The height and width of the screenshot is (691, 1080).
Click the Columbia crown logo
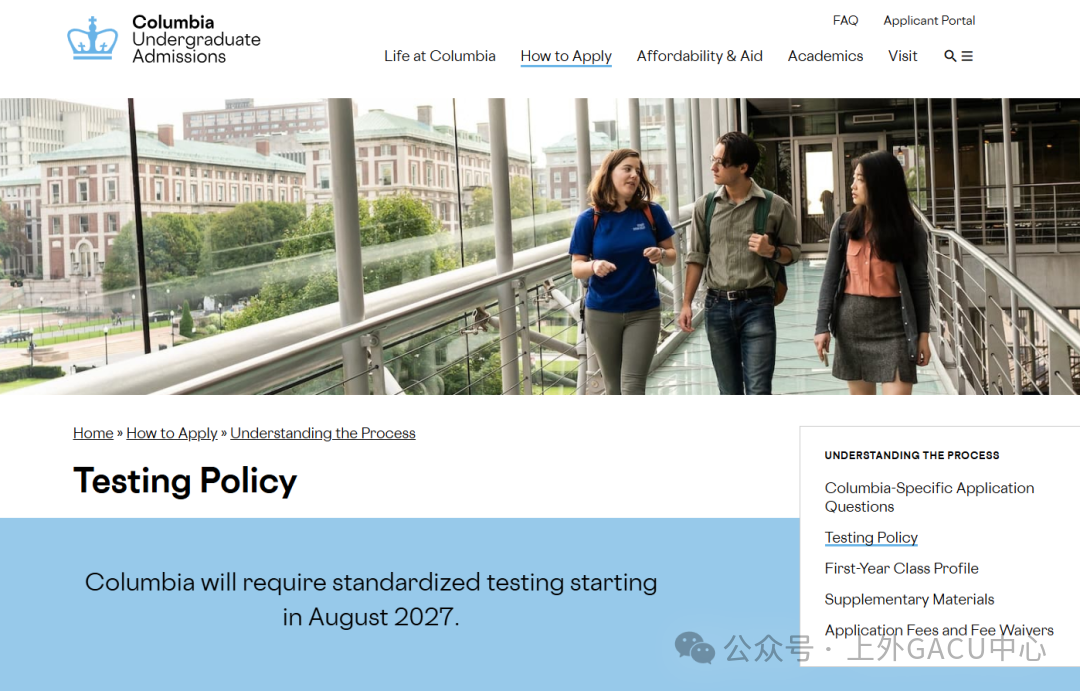coord(92,38)
